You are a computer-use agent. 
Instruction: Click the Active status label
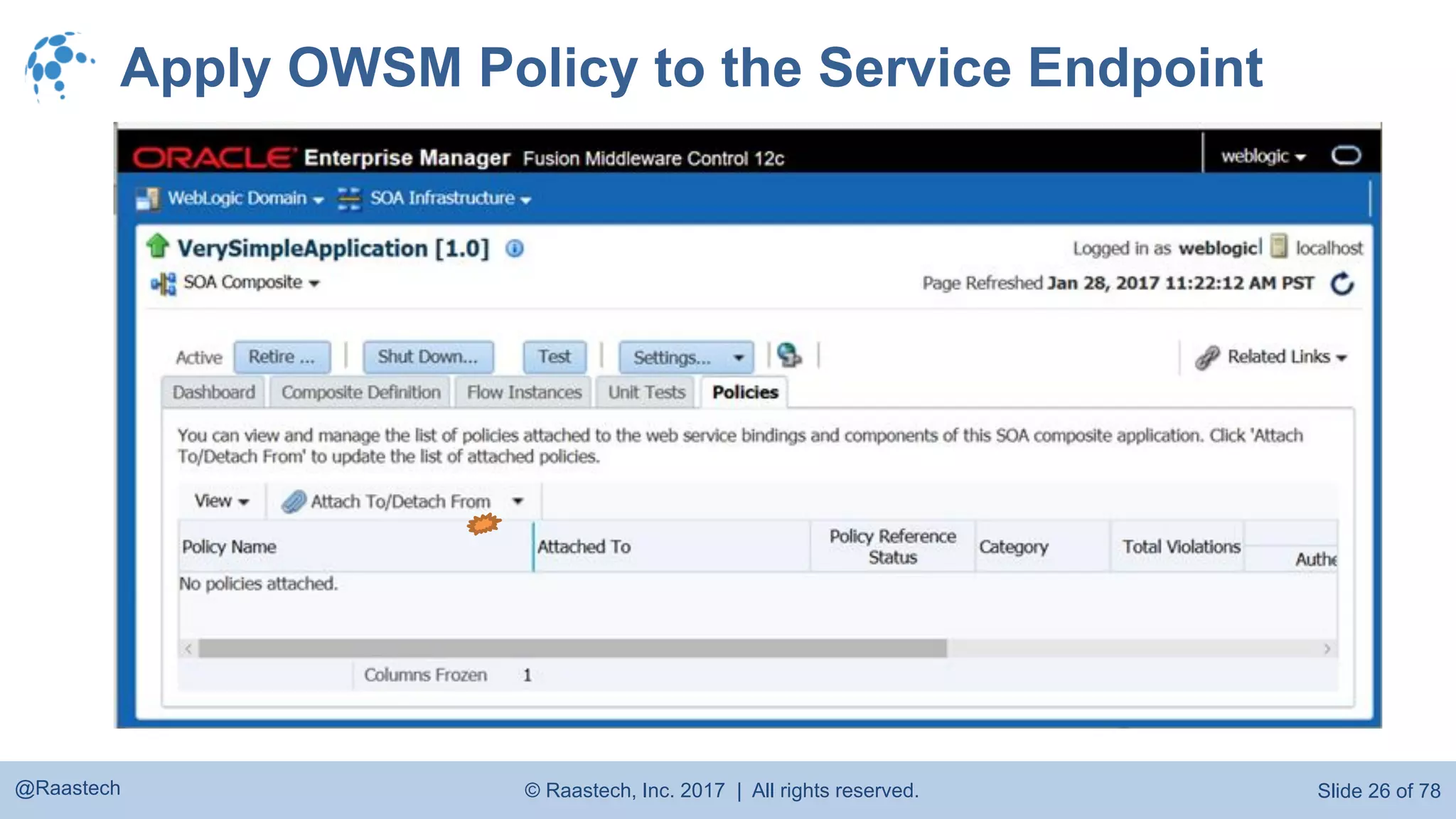199,358
